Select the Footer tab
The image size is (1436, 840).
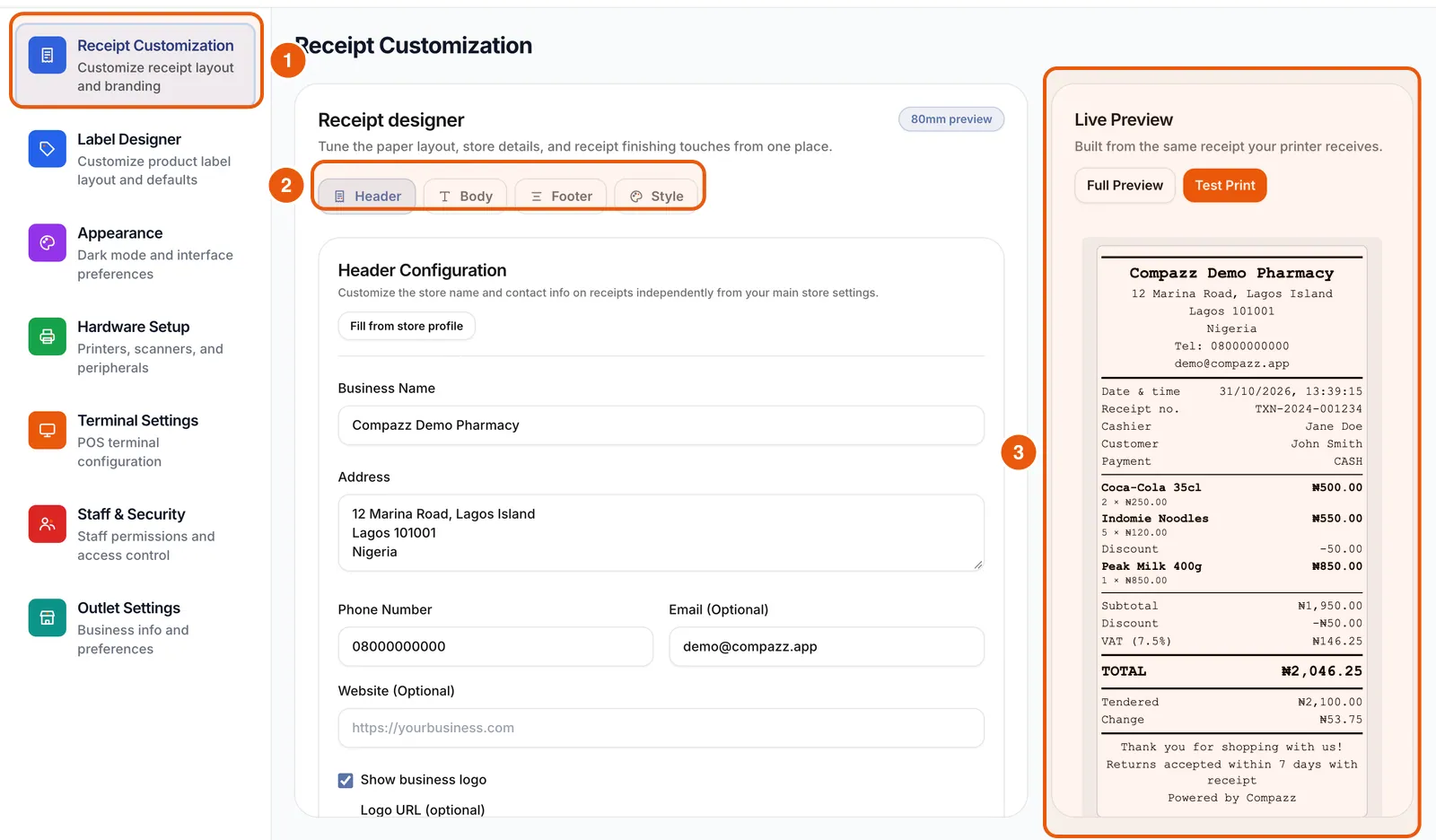coord(561,196)
